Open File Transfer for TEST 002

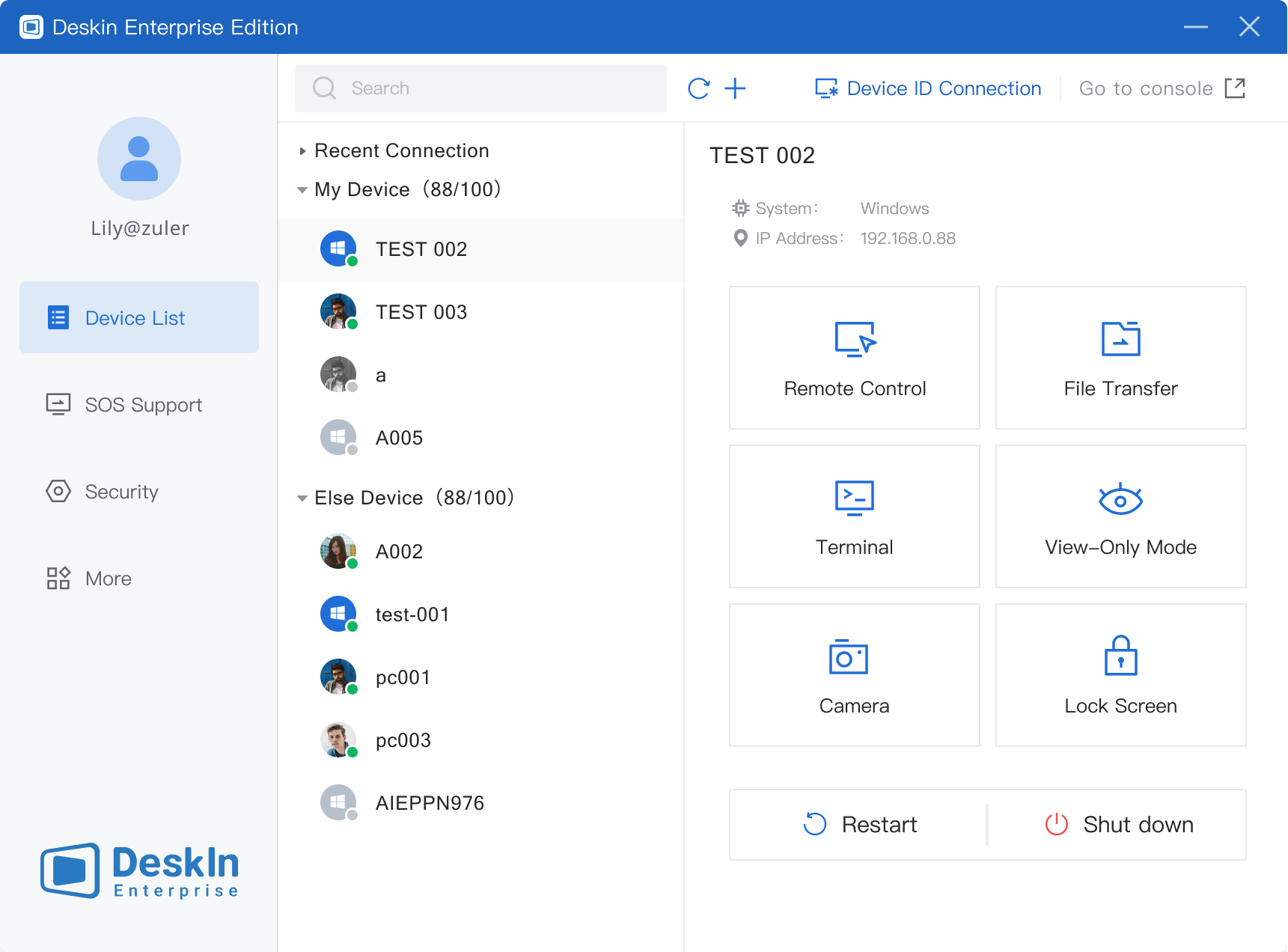pos(1121,358)
